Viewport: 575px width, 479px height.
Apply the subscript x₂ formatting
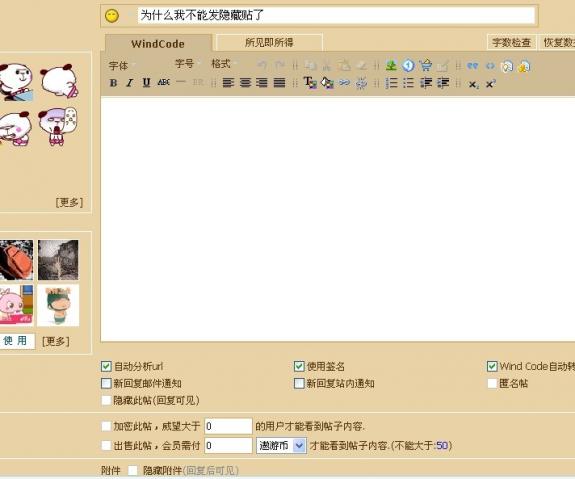click(473, 84)
